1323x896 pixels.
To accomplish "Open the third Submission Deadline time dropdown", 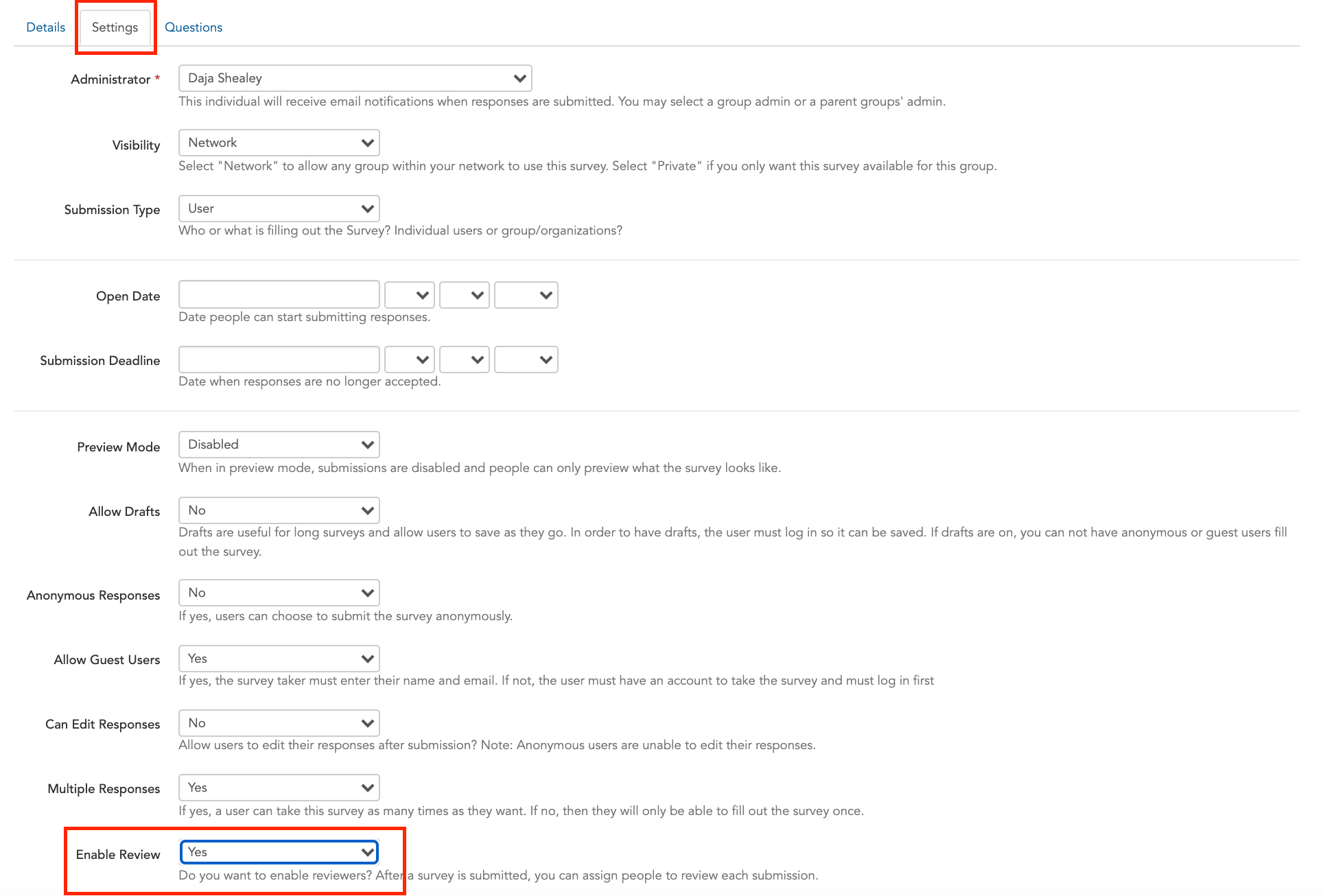I will click(526, 359).
